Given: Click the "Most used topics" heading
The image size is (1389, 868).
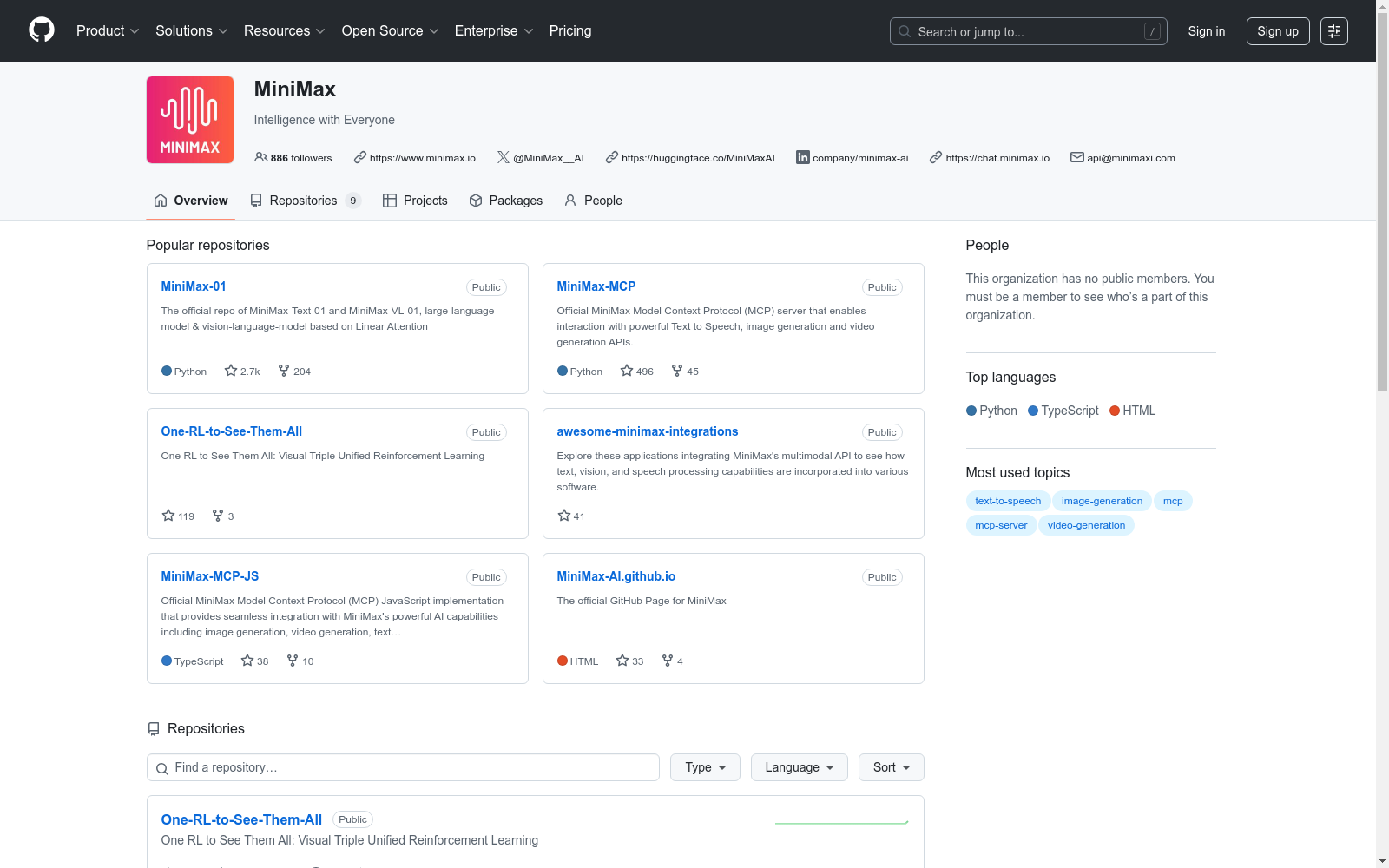Looking at the screenshot, I should [1017, 473].
